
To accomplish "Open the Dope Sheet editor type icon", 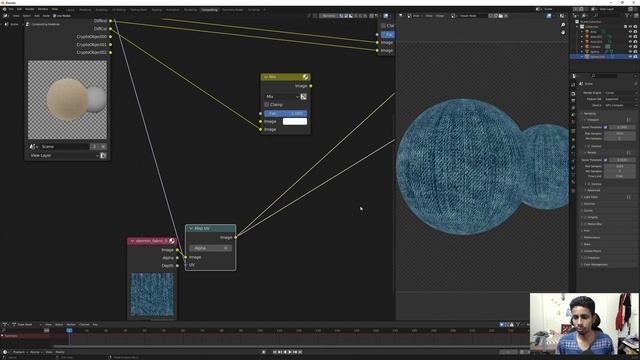I will tap(5, 324).
